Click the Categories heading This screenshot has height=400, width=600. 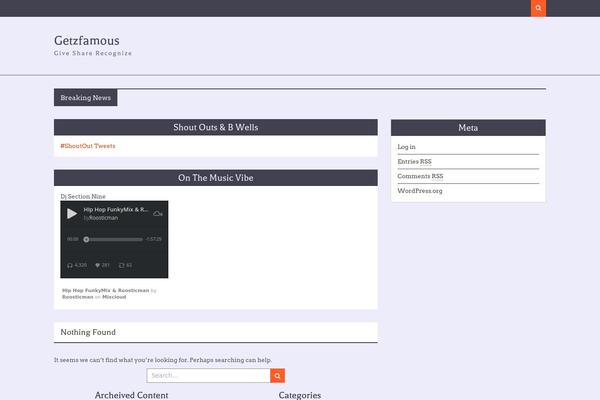[x=300, y=395]
